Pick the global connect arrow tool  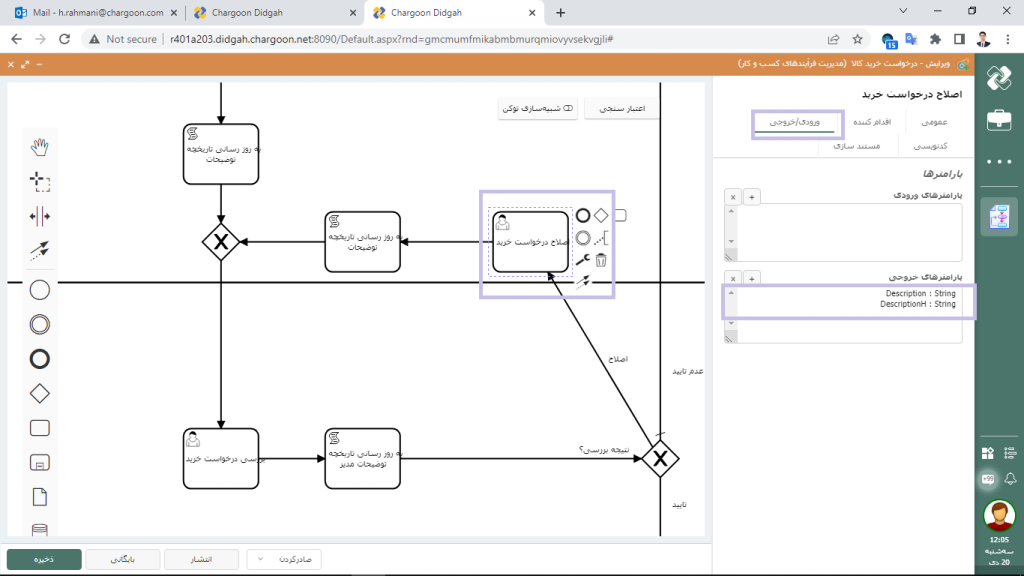(x=40, y=250)
